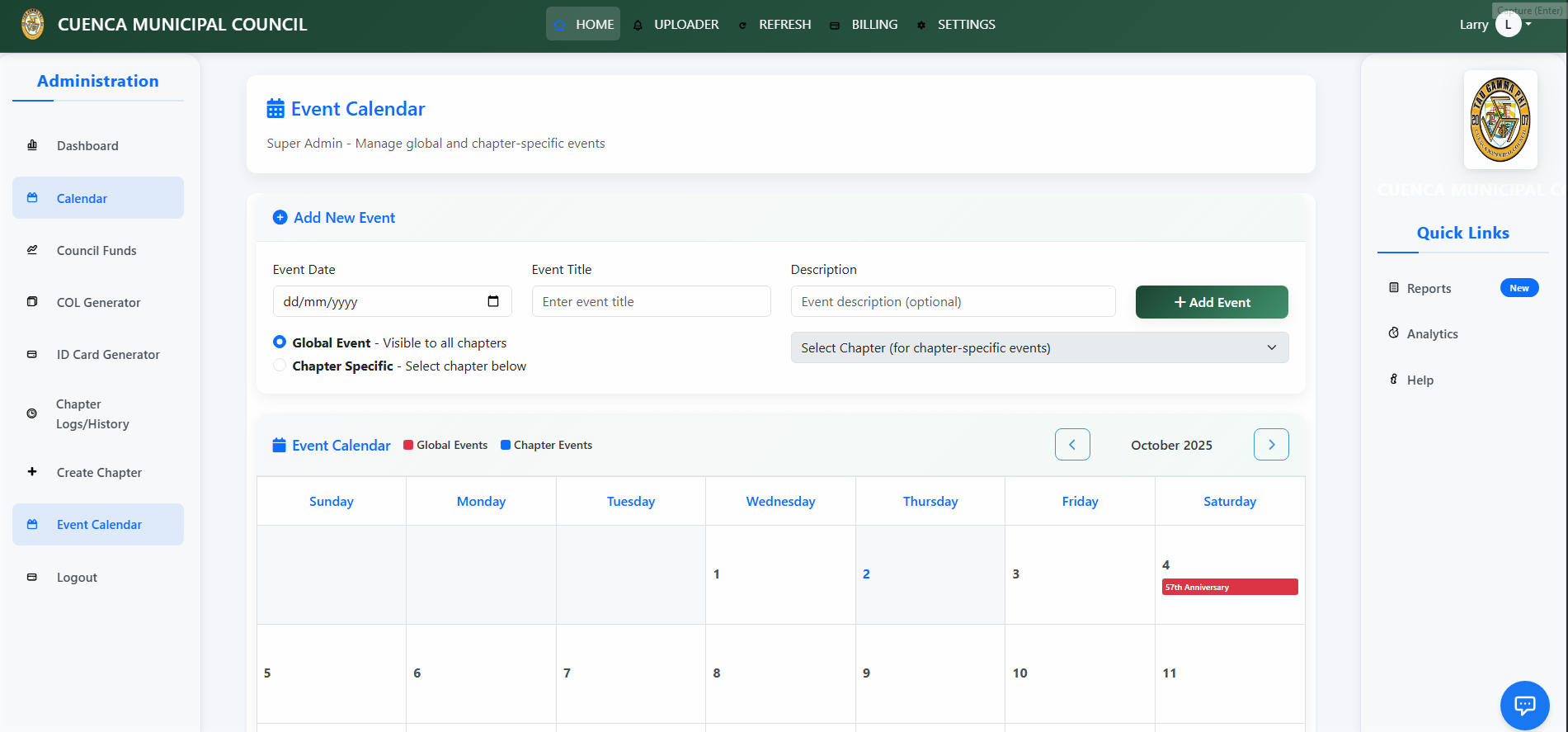The image size is (1568, 732).
Task: Click the date picker calendar icon
Action: point(493,301)
